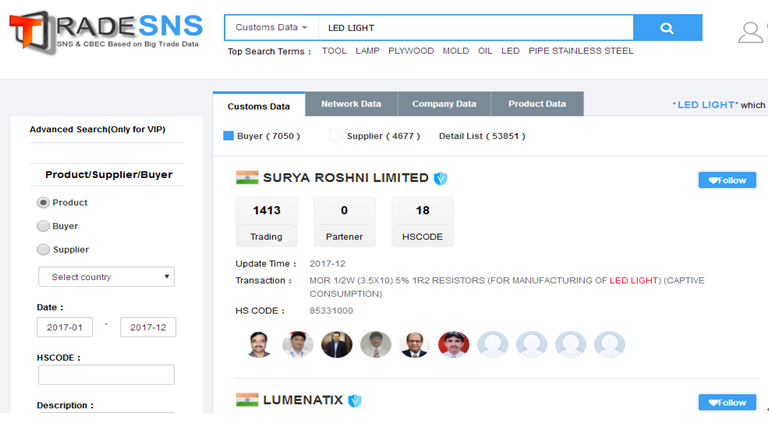
Task: Click the 18 HSCODE stat box
Action: [422, 222]
